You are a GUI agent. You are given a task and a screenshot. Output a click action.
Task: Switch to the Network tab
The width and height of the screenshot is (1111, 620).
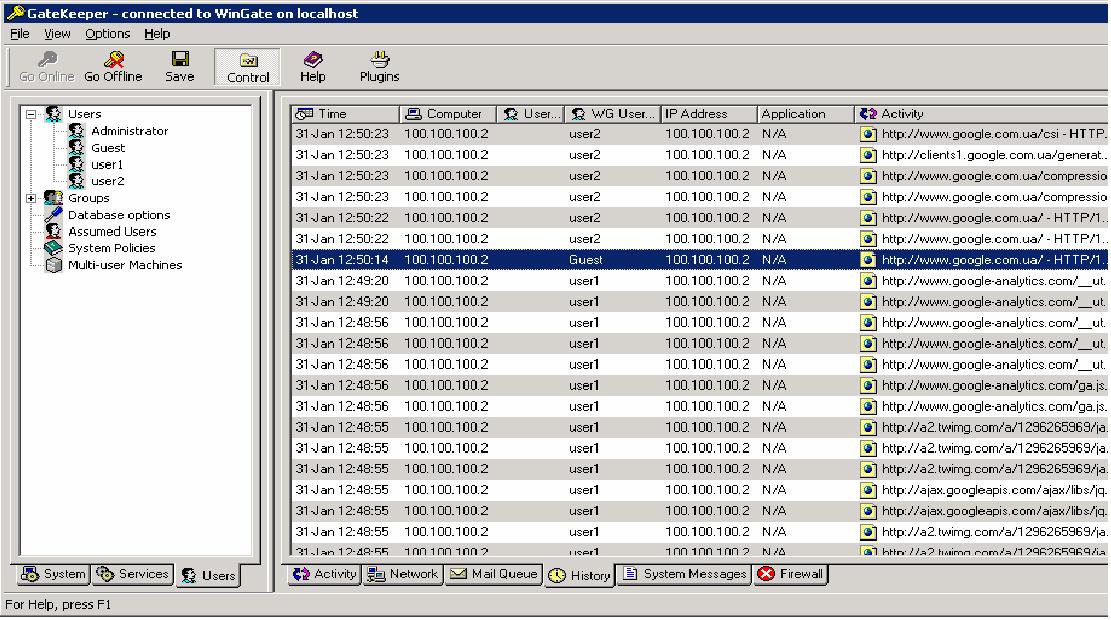402,574
